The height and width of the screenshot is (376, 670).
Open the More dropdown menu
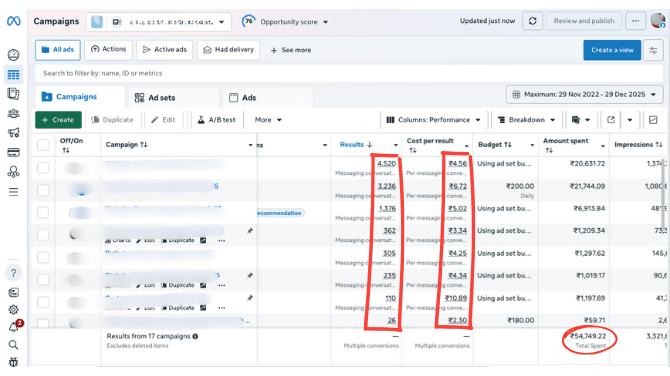click(x=268, y=120)
